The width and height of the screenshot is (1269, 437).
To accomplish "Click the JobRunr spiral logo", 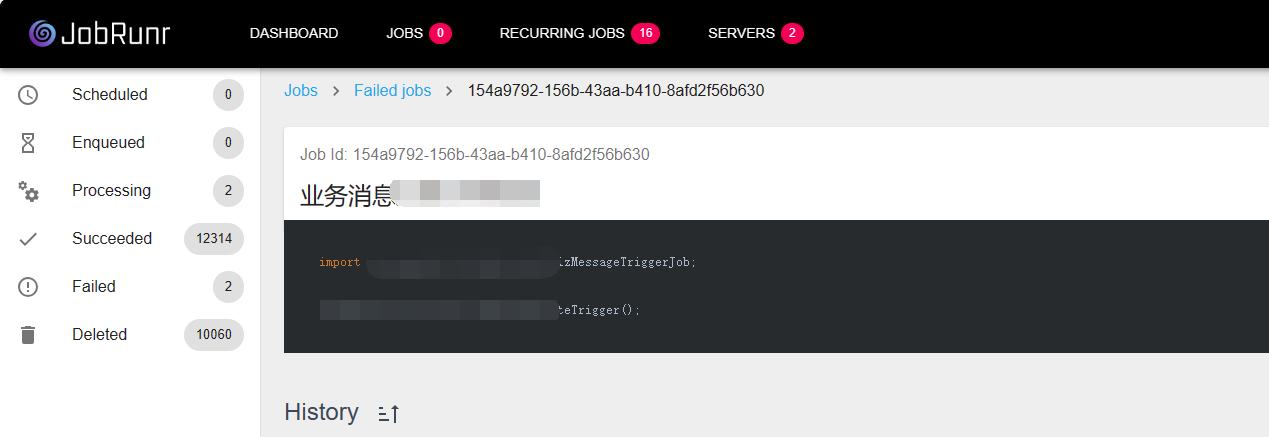I will click(42, 33).
